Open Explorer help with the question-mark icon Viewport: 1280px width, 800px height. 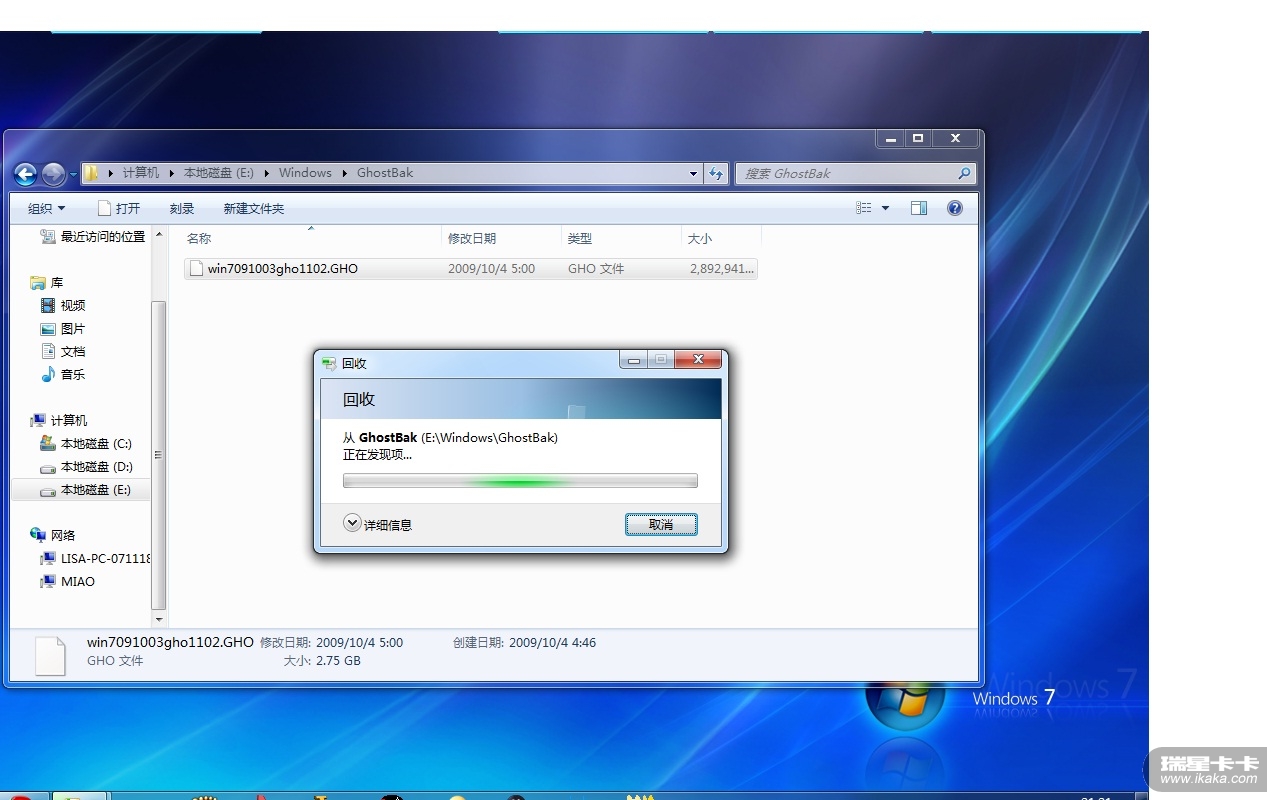click(955, 208)
